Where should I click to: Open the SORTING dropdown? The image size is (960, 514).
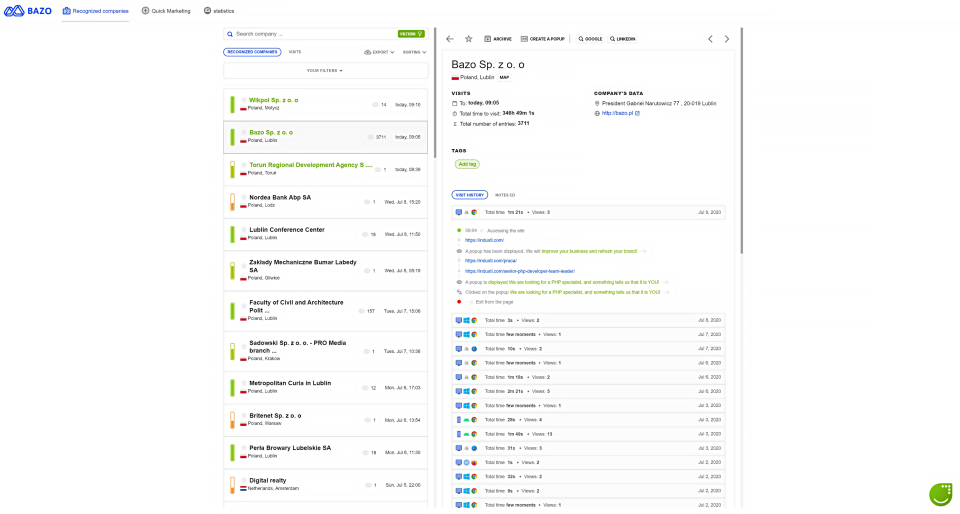coord(414,53)
